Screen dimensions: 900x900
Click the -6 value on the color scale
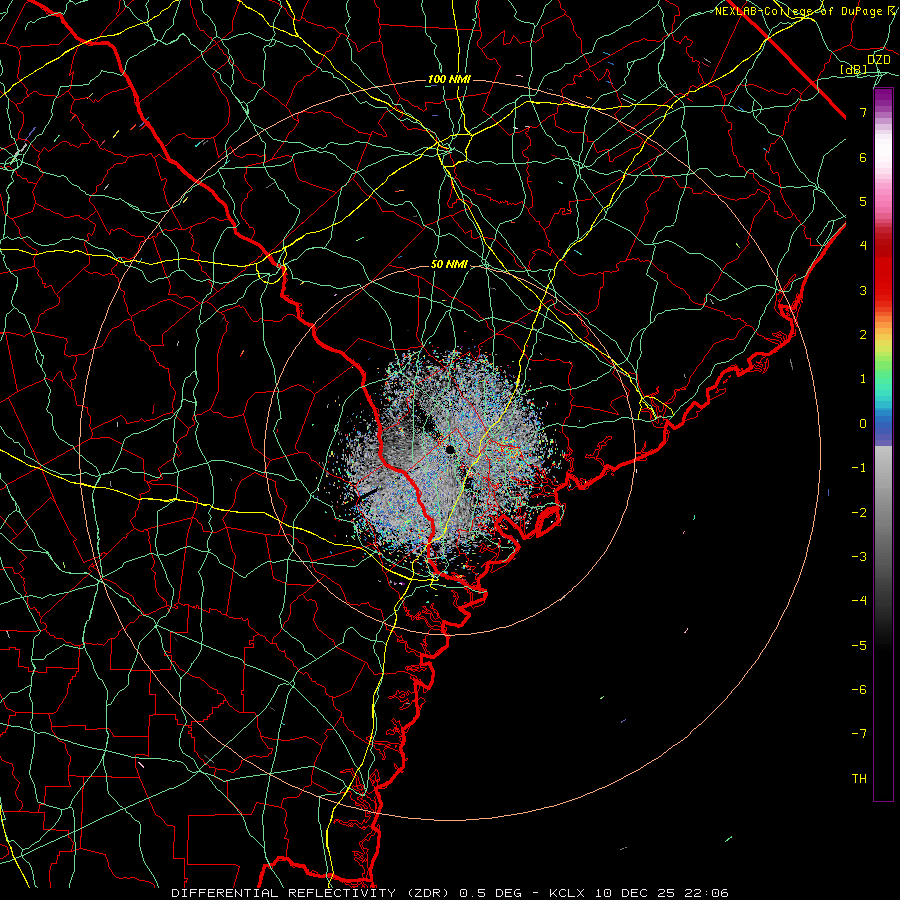pyautogui.click(x=859, y=690)
